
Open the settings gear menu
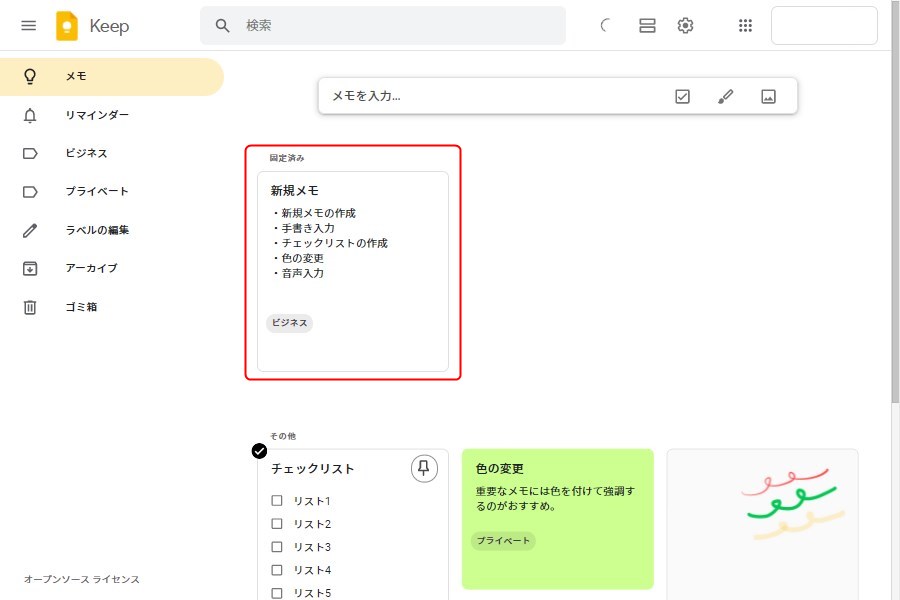click(685, 26)
